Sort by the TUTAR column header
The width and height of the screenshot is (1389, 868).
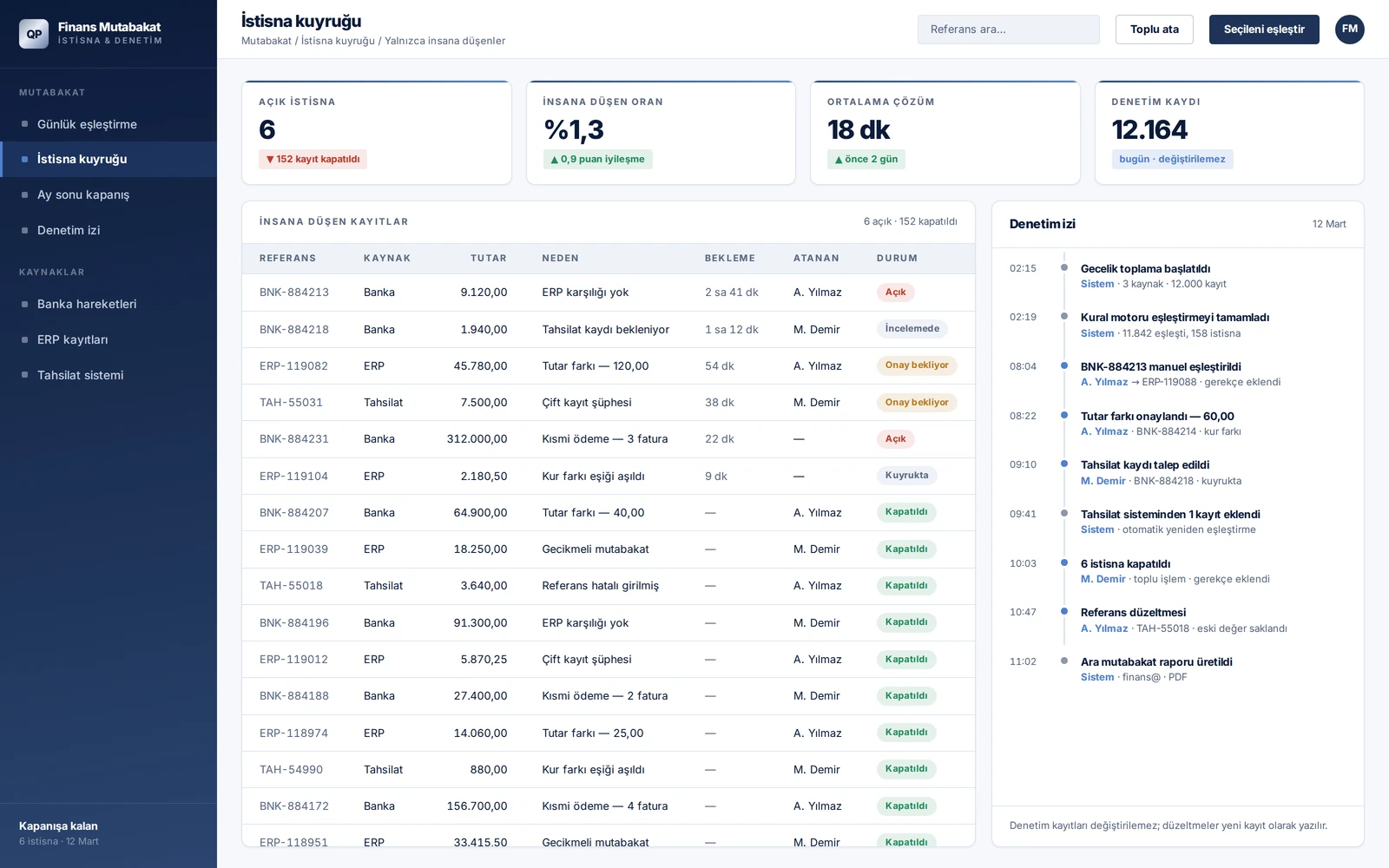(489, 258)
